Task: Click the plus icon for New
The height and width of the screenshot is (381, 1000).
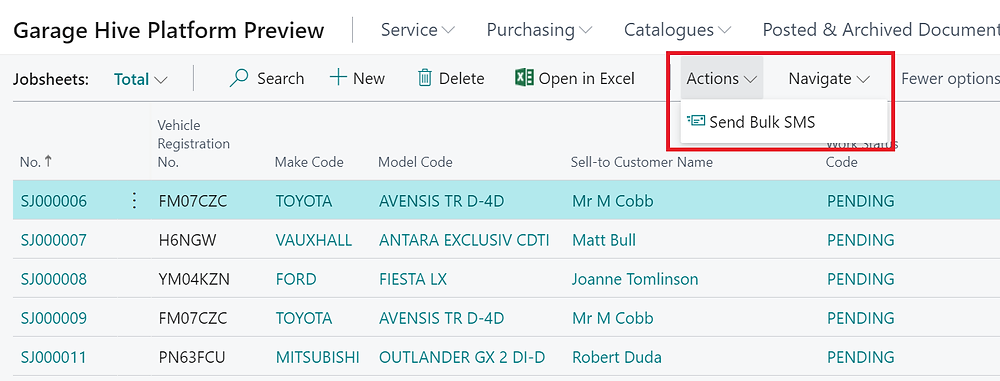Action: coord(338,78)
